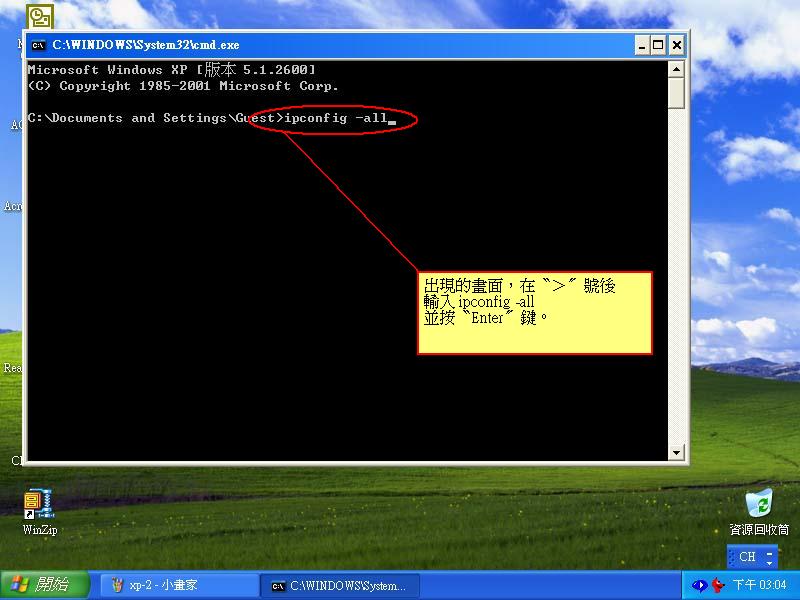
Task: Maximize the cmd.exe window
Action: click(x=658, y=45)
